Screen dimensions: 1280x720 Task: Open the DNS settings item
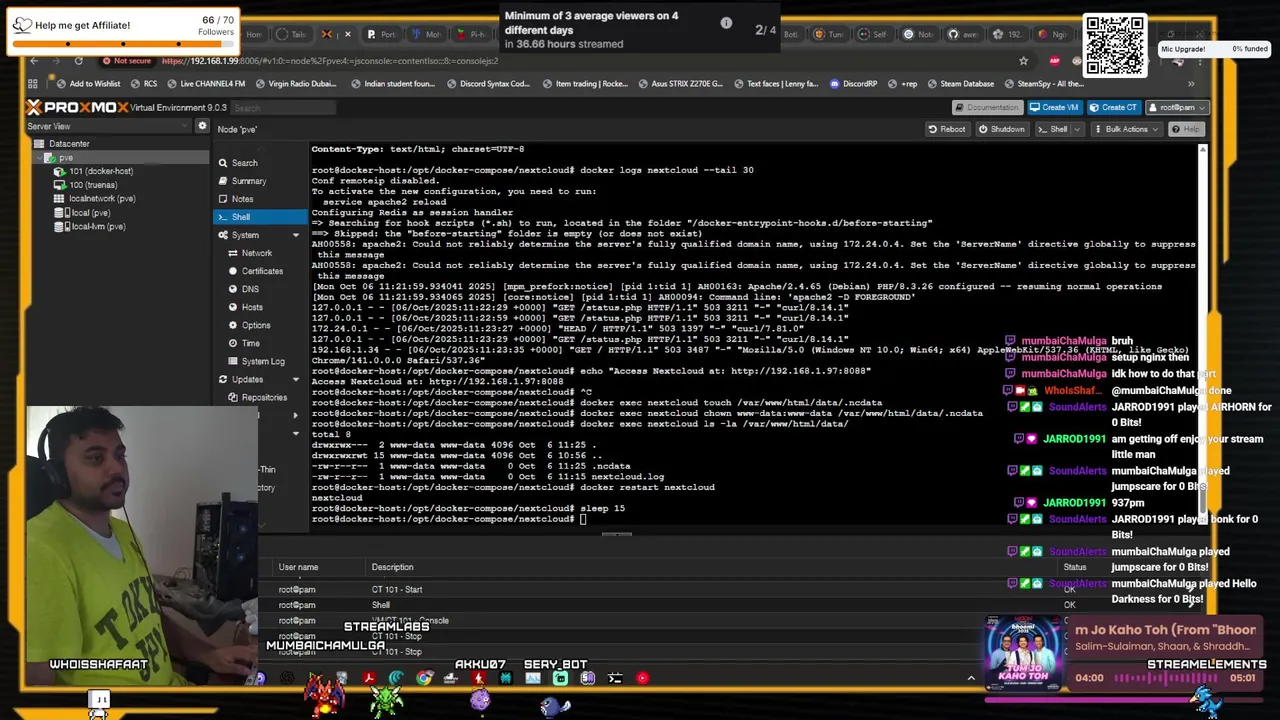[x=250, y=289]
